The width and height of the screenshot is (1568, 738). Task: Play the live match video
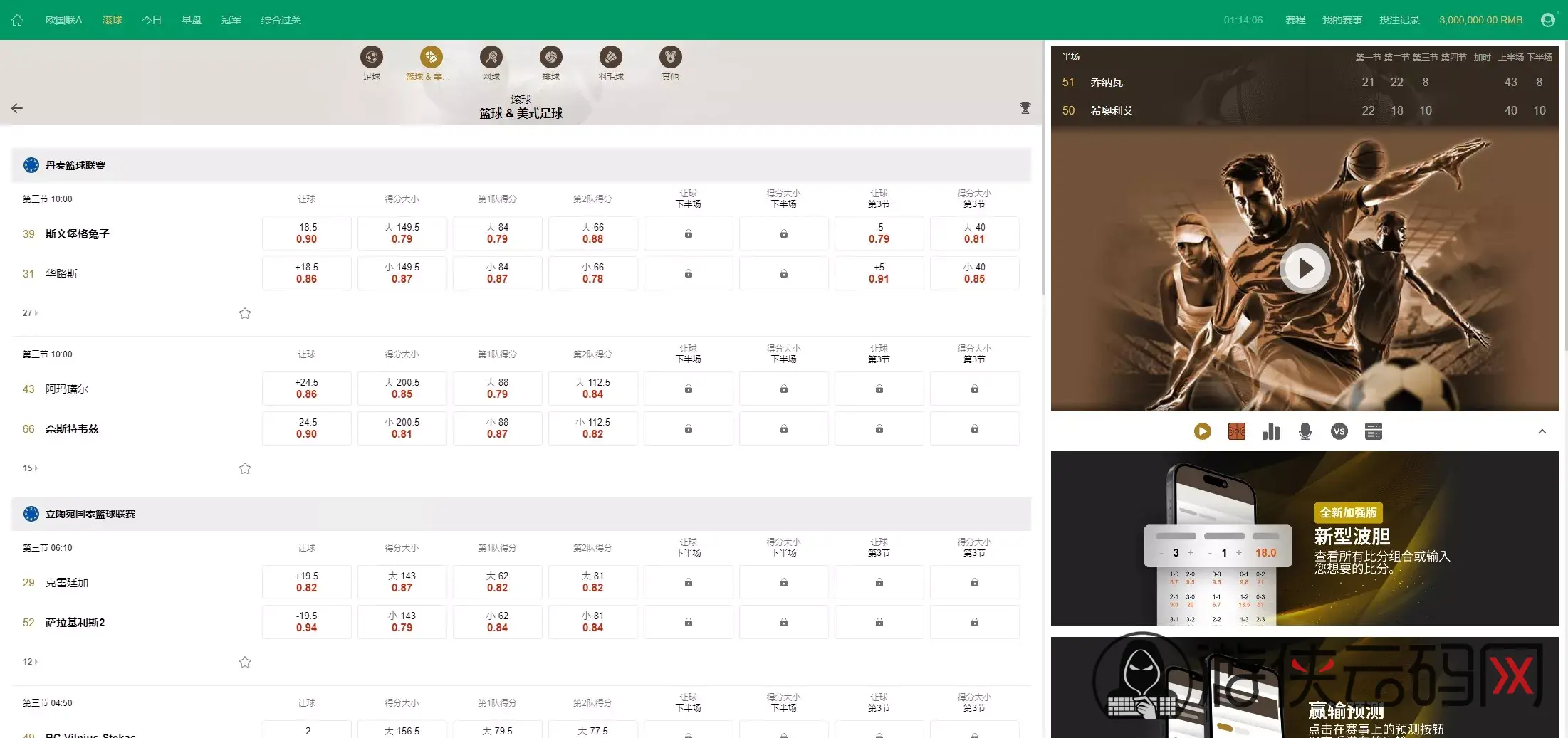coord(1305,268)
